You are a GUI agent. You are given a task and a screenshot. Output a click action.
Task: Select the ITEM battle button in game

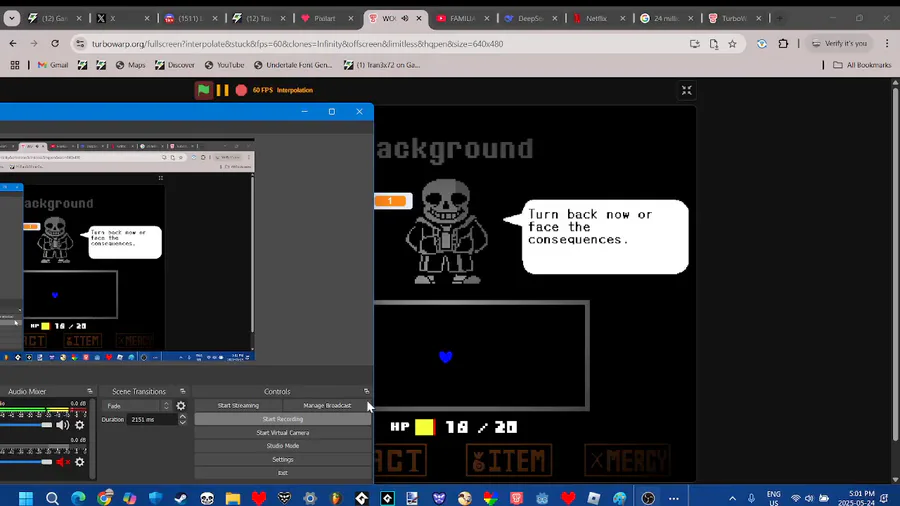509,460
